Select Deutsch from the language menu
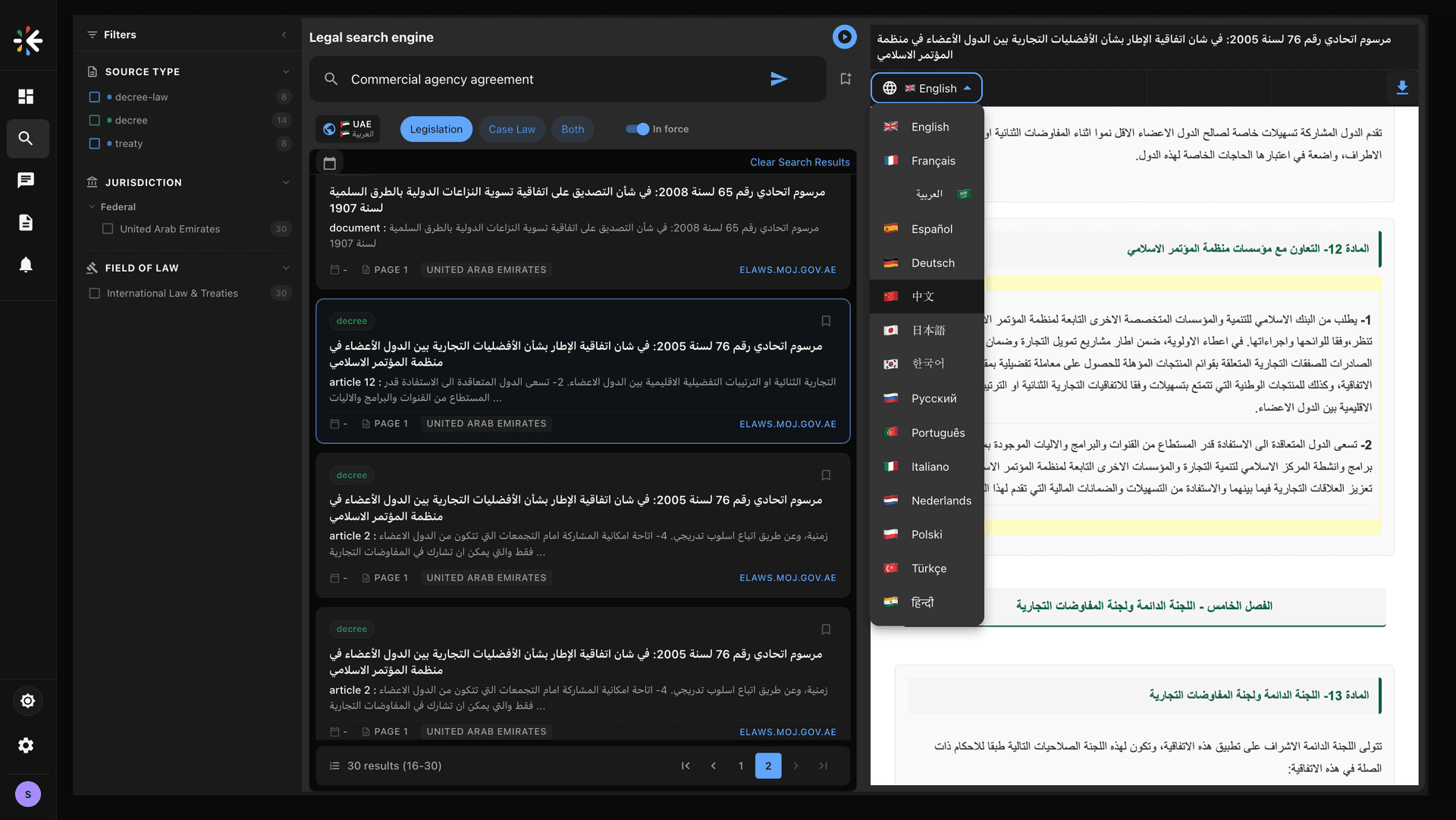 (932, 262)
